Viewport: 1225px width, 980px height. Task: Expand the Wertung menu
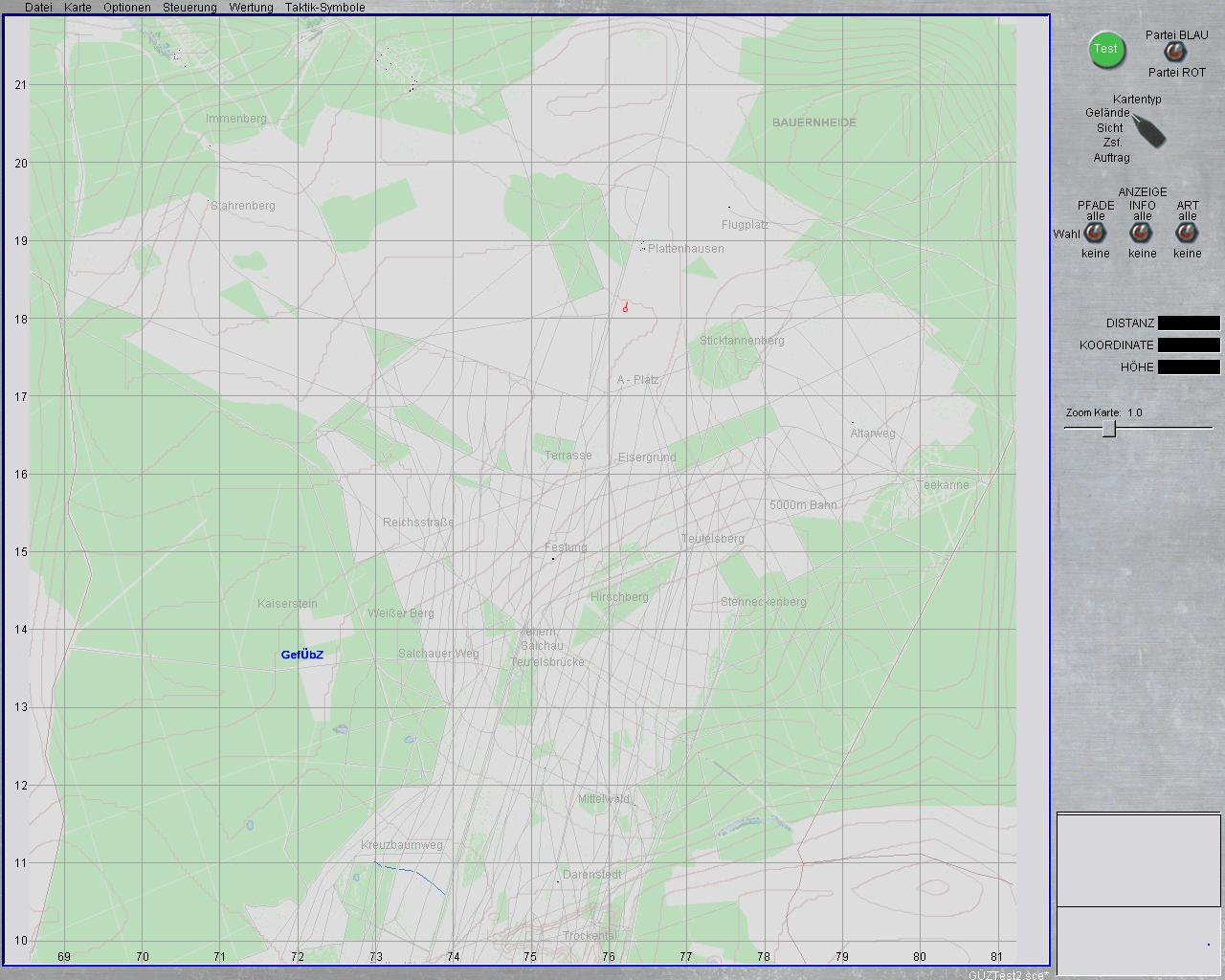pos(251,8)
